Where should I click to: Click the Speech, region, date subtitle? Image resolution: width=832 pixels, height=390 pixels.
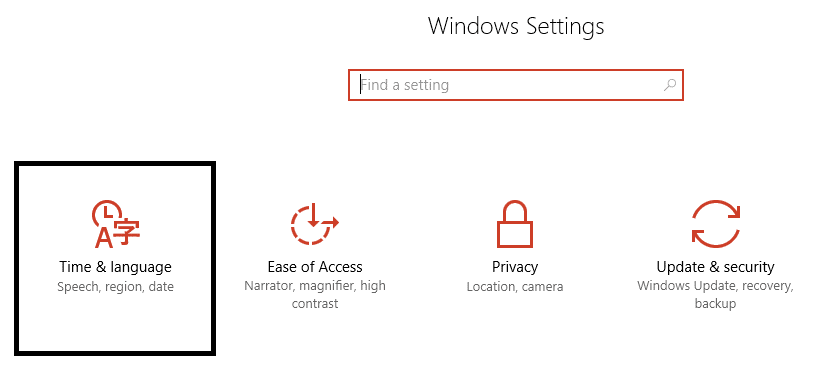[x=115, y=287]
